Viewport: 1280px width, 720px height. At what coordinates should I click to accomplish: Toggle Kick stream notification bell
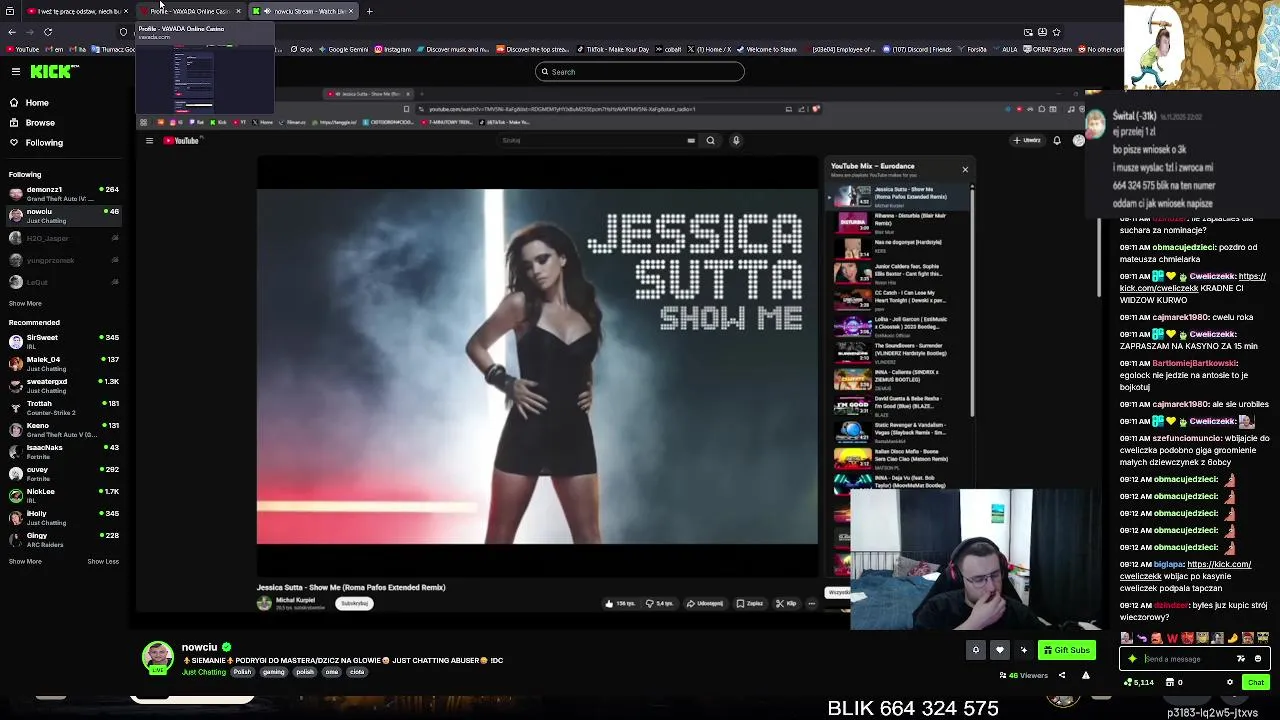[x=976, y=650]
